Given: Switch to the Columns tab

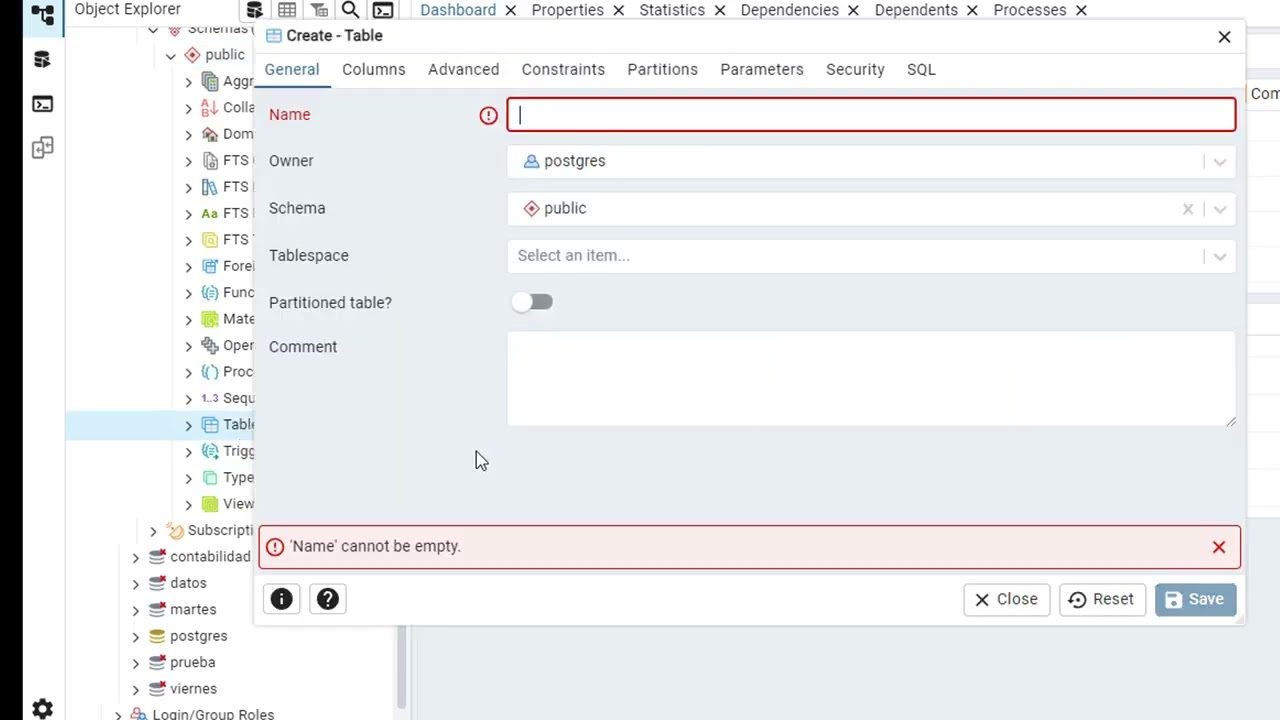Looking at the screenshot, I should pos(373,69).
